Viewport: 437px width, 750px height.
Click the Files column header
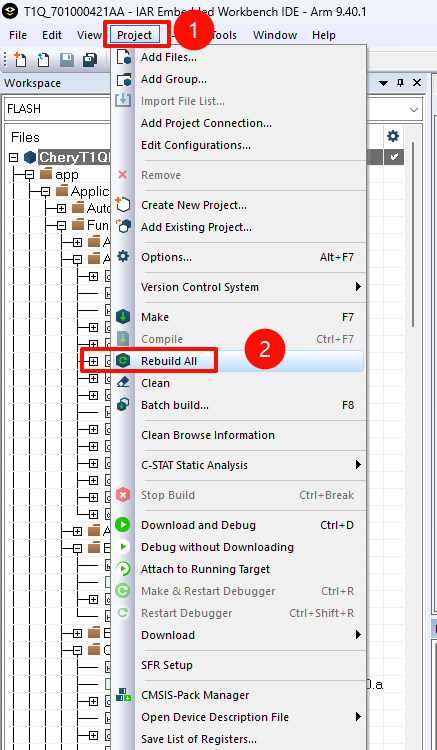point(25,137)
